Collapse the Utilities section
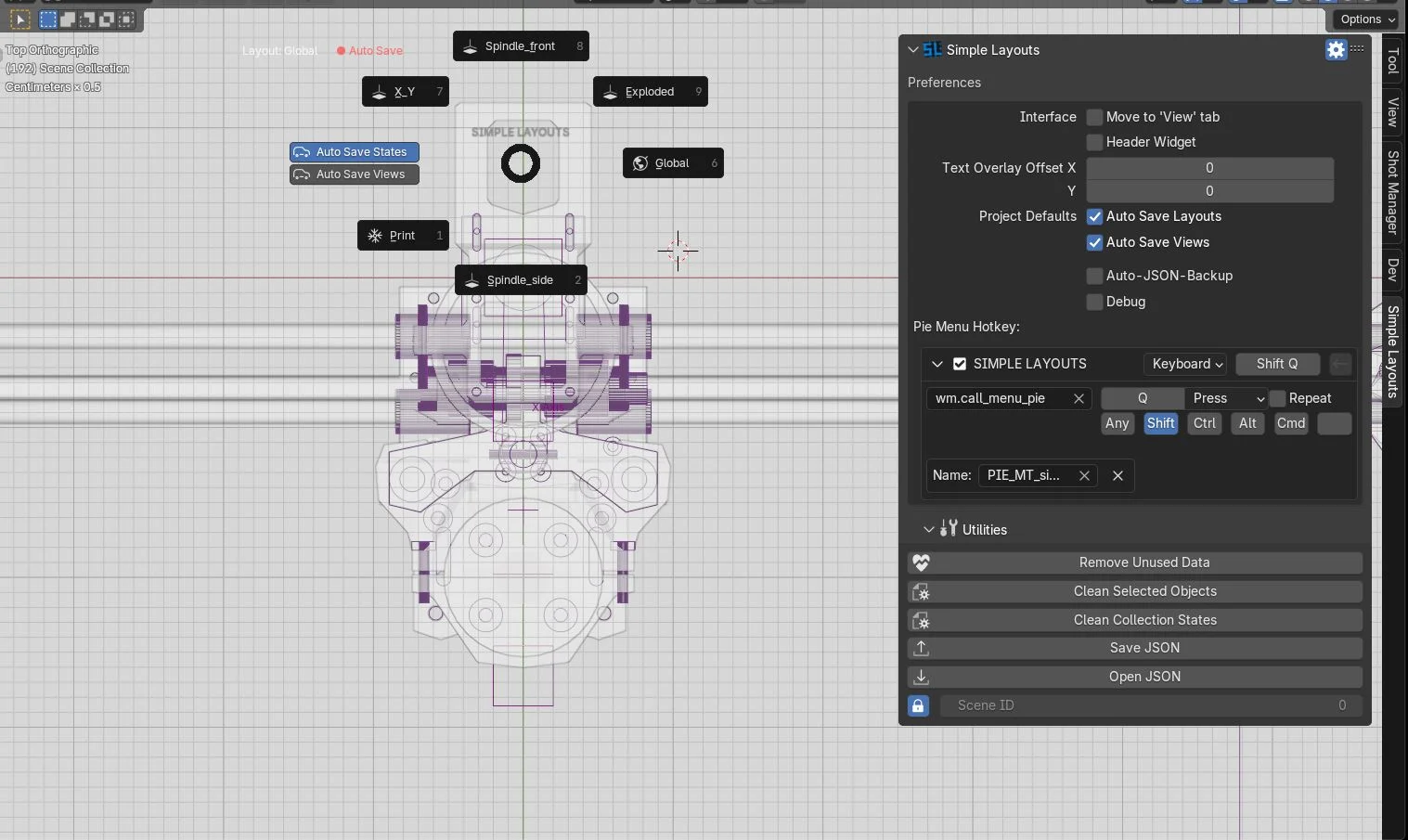Viewport: 1408px width, 840px height. [x=928, y=529]
